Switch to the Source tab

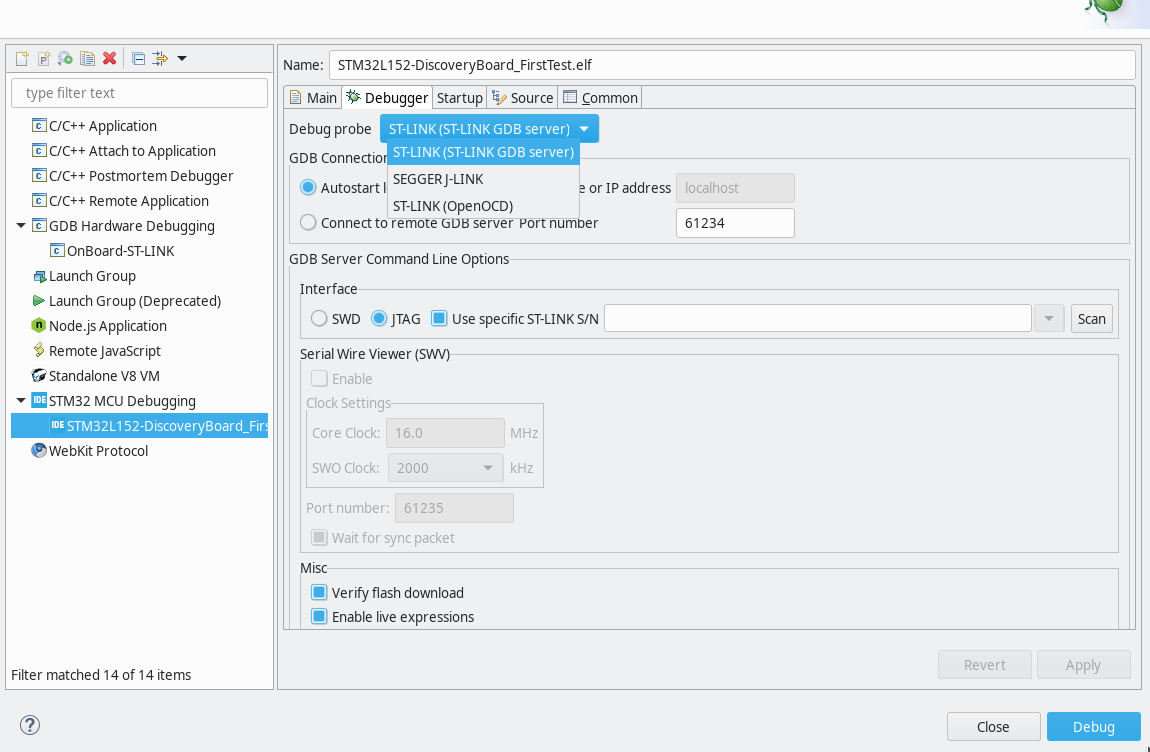coord(522,98)
